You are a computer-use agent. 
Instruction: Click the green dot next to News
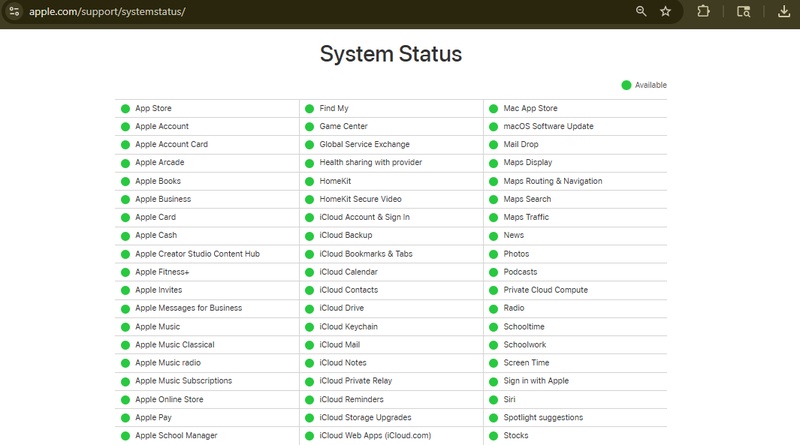coord(493,236)
